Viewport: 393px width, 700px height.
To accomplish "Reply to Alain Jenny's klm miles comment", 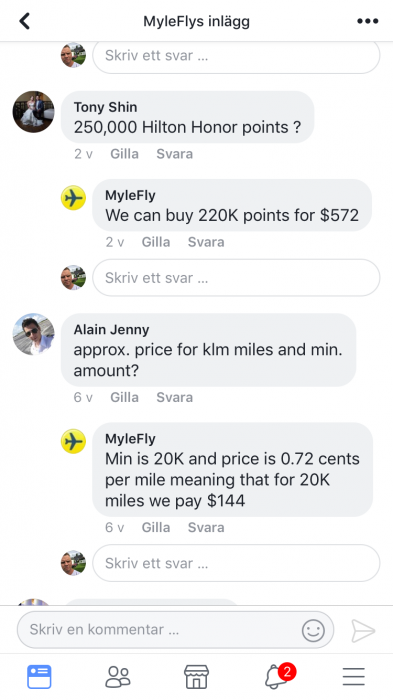I will (175, 397).
